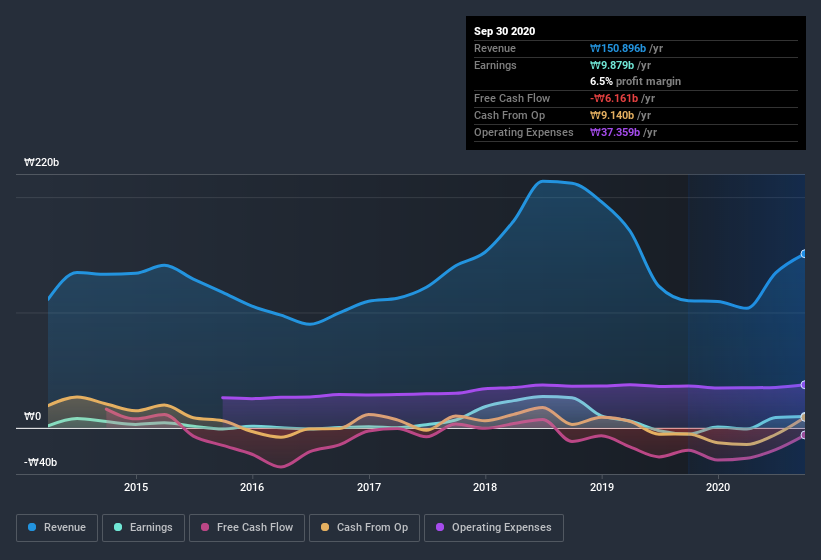Click the 2015 label on the time axis
This screenshot has width=821, height=560.
pyautogui.click(x=136, y=487)
